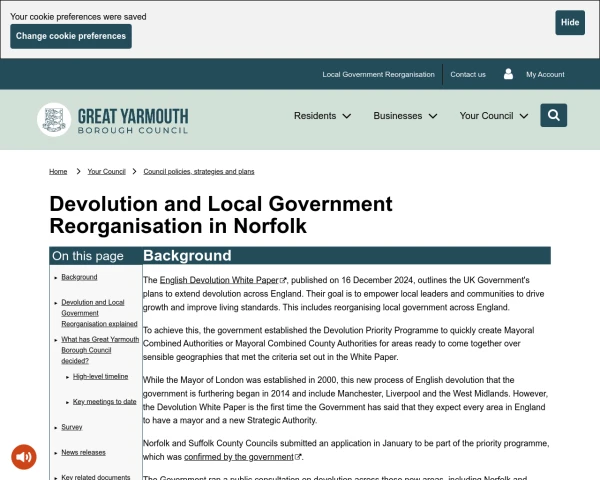
Task: Go to Survey section in sidebar
Action: (71, 427)
